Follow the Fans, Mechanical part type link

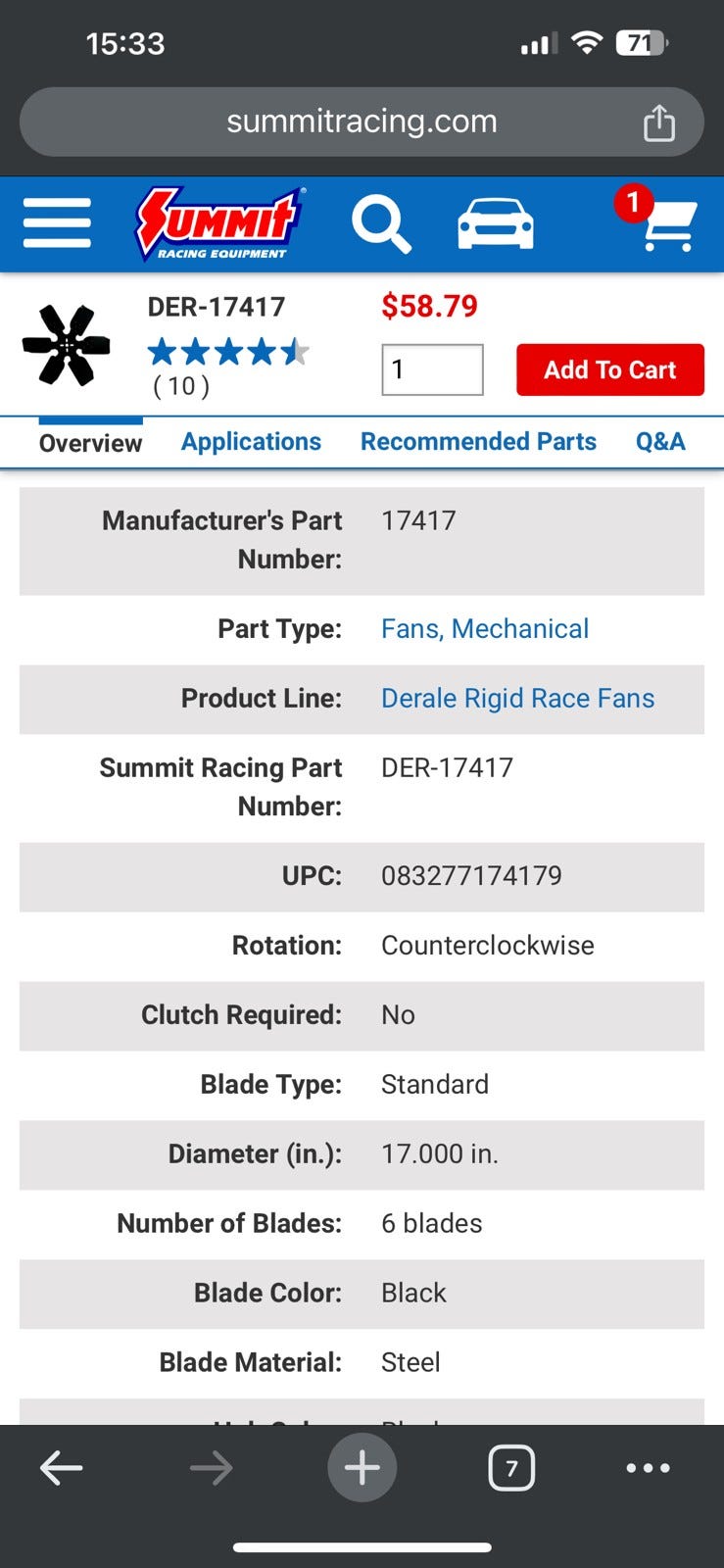pos(485,629)
